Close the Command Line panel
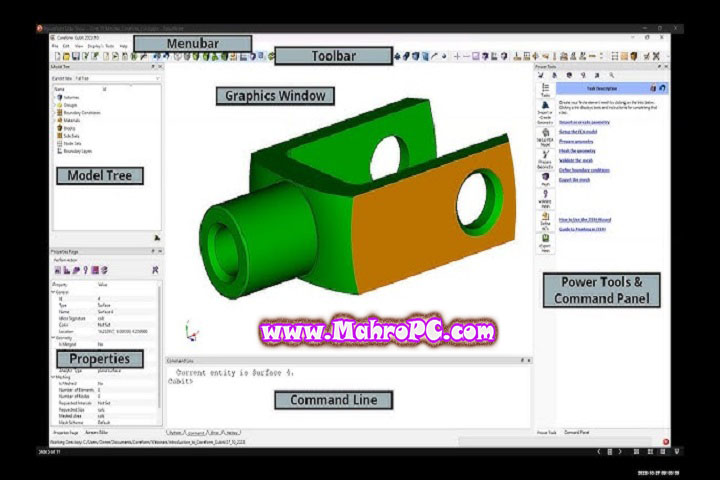This screenshot has height=480, width=720. point(529,361)
